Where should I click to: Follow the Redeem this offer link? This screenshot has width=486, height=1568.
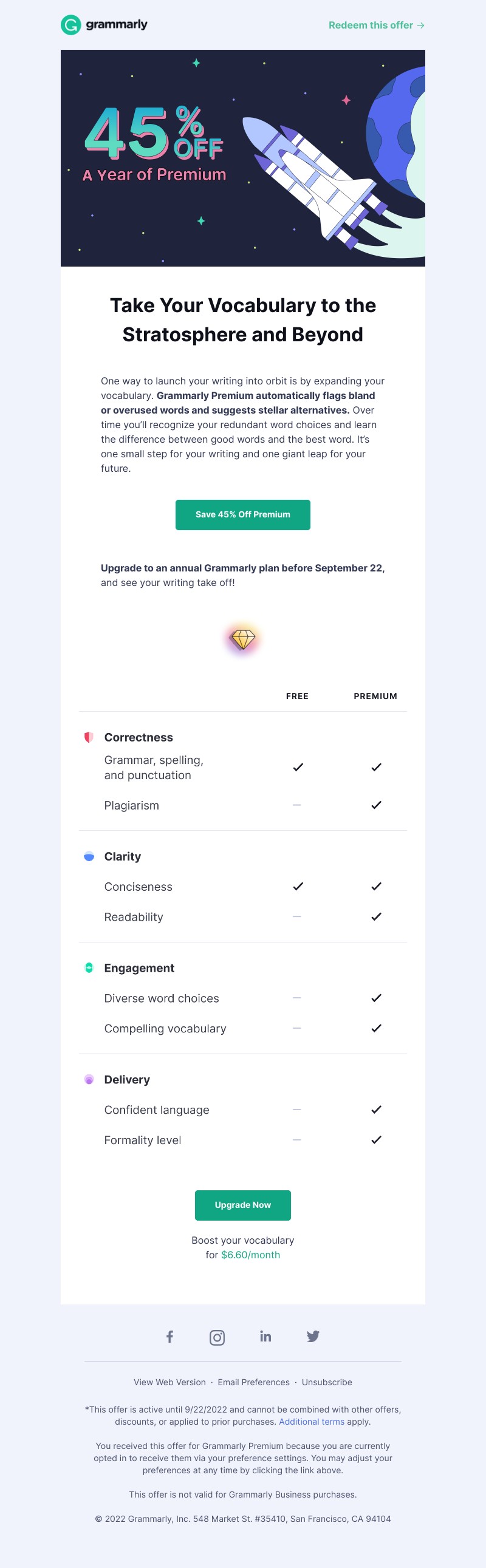coord(377,25)
